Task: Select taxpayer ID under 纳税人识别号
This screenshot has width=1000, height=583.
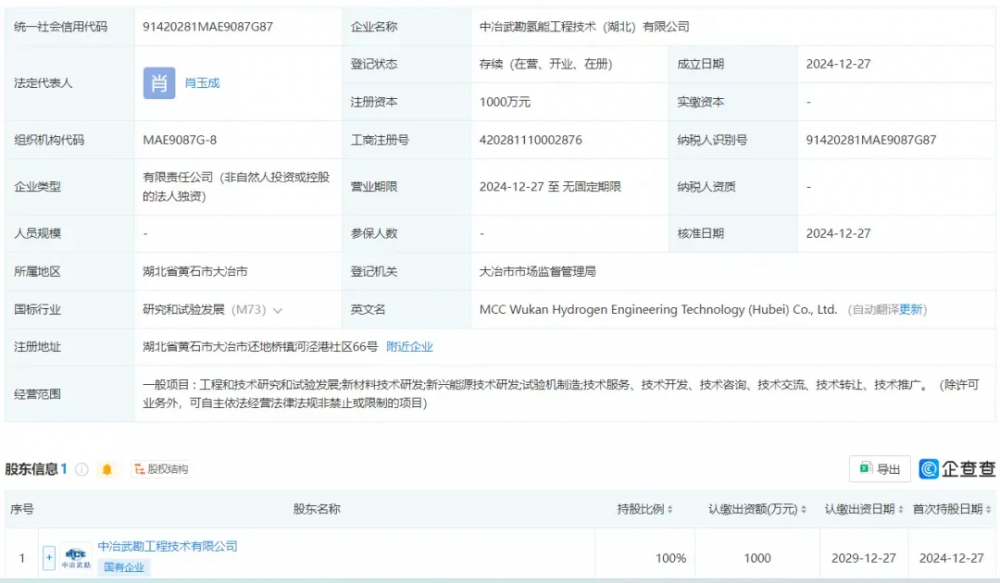Action: coord(871,140)
